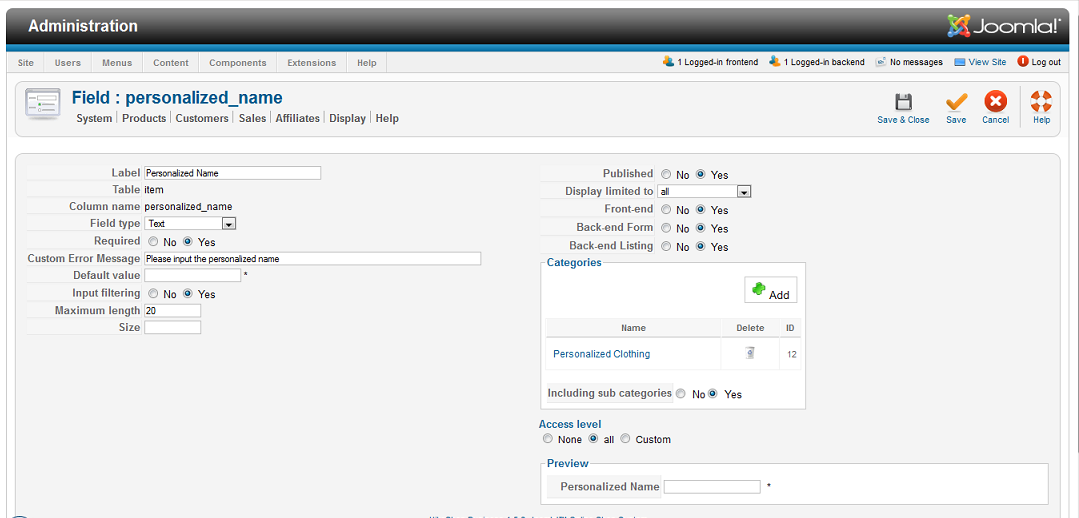Open the Extensions menu
1079x518 pixels.
point(312,63)
